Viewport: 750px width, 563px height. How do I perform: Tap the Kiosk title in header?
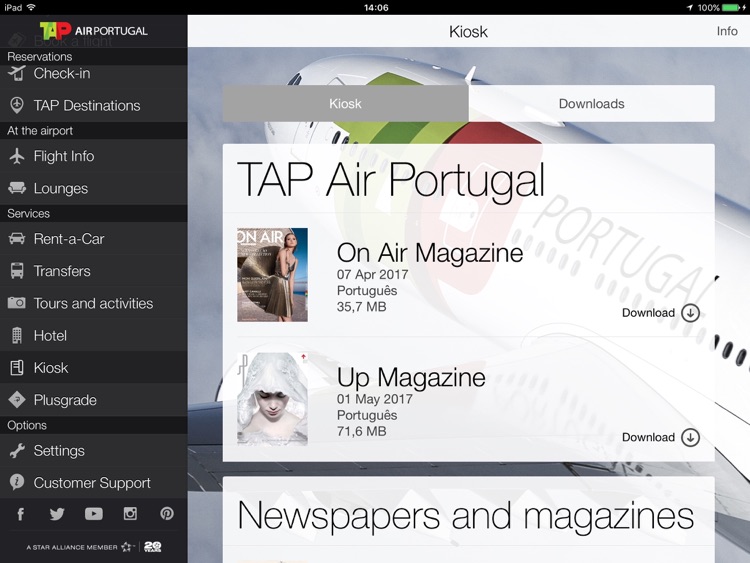(468, 32)
